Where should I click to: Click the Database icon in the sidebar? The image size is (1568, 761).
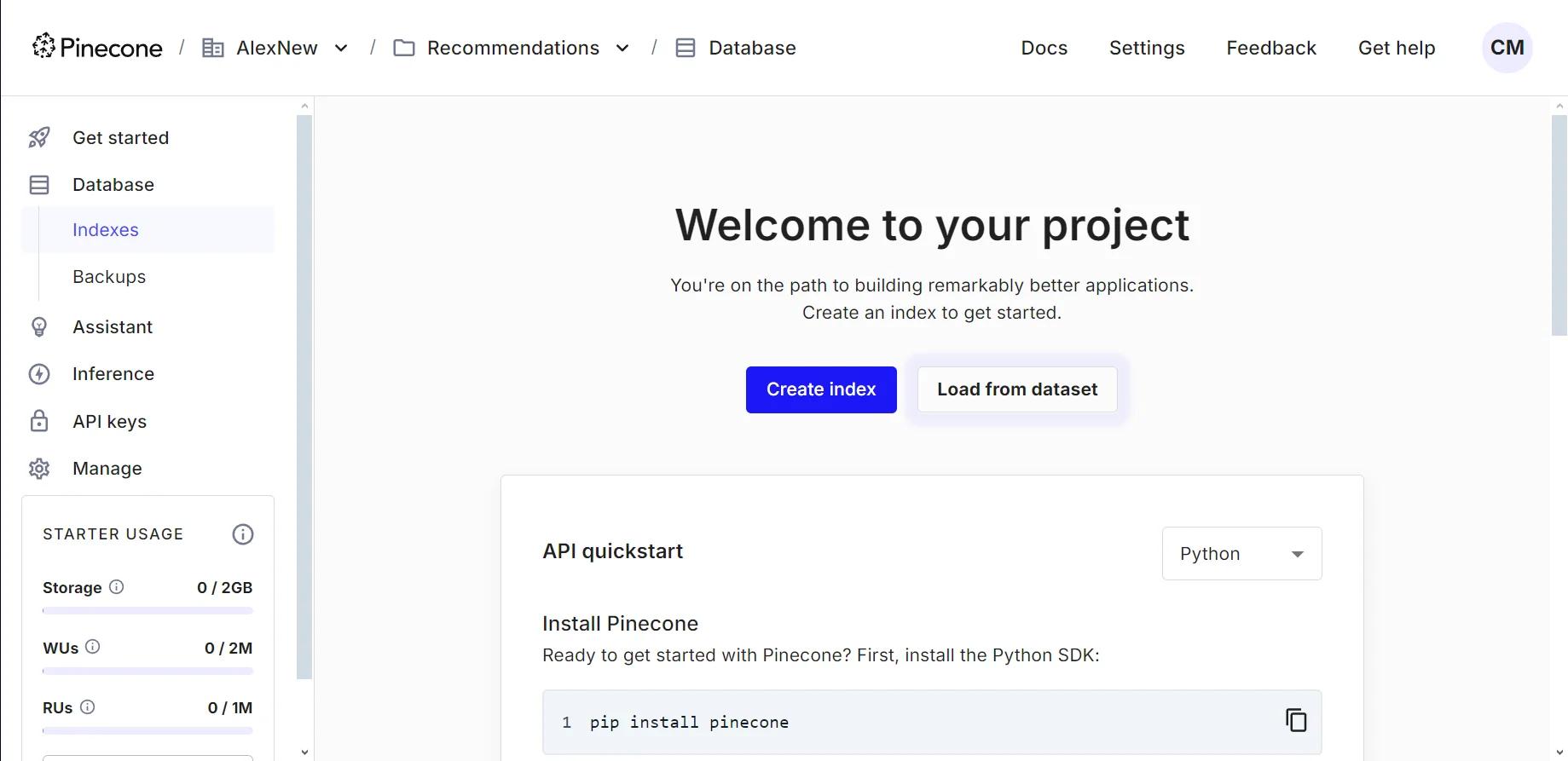[39, 185]
